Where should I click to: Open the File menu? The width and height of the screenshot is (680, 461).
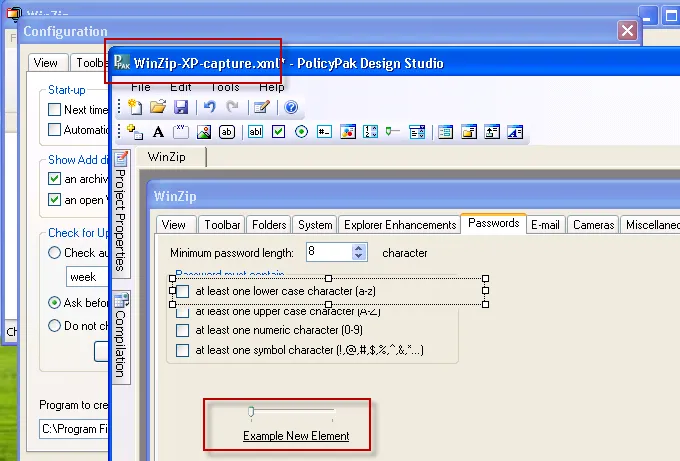click(141, 87)
